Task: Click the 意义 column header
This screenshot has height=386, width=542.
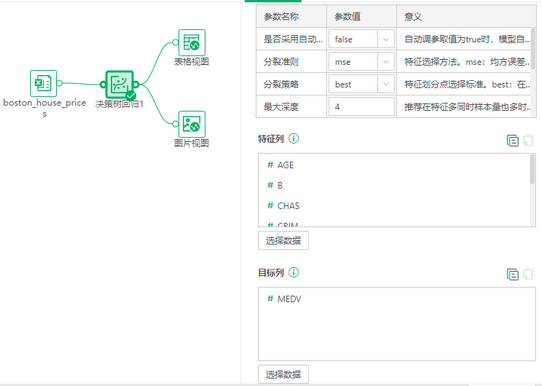Action: pos(466,17)
